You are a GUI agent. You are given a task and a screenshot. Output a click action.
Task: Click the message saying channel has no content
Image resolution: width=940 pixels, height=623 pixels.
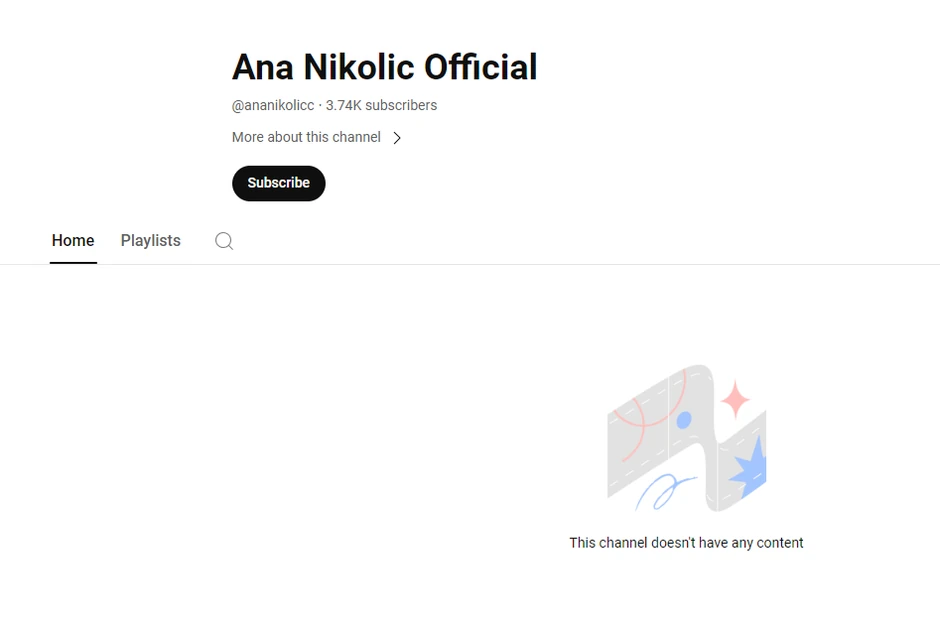[686, 542]
